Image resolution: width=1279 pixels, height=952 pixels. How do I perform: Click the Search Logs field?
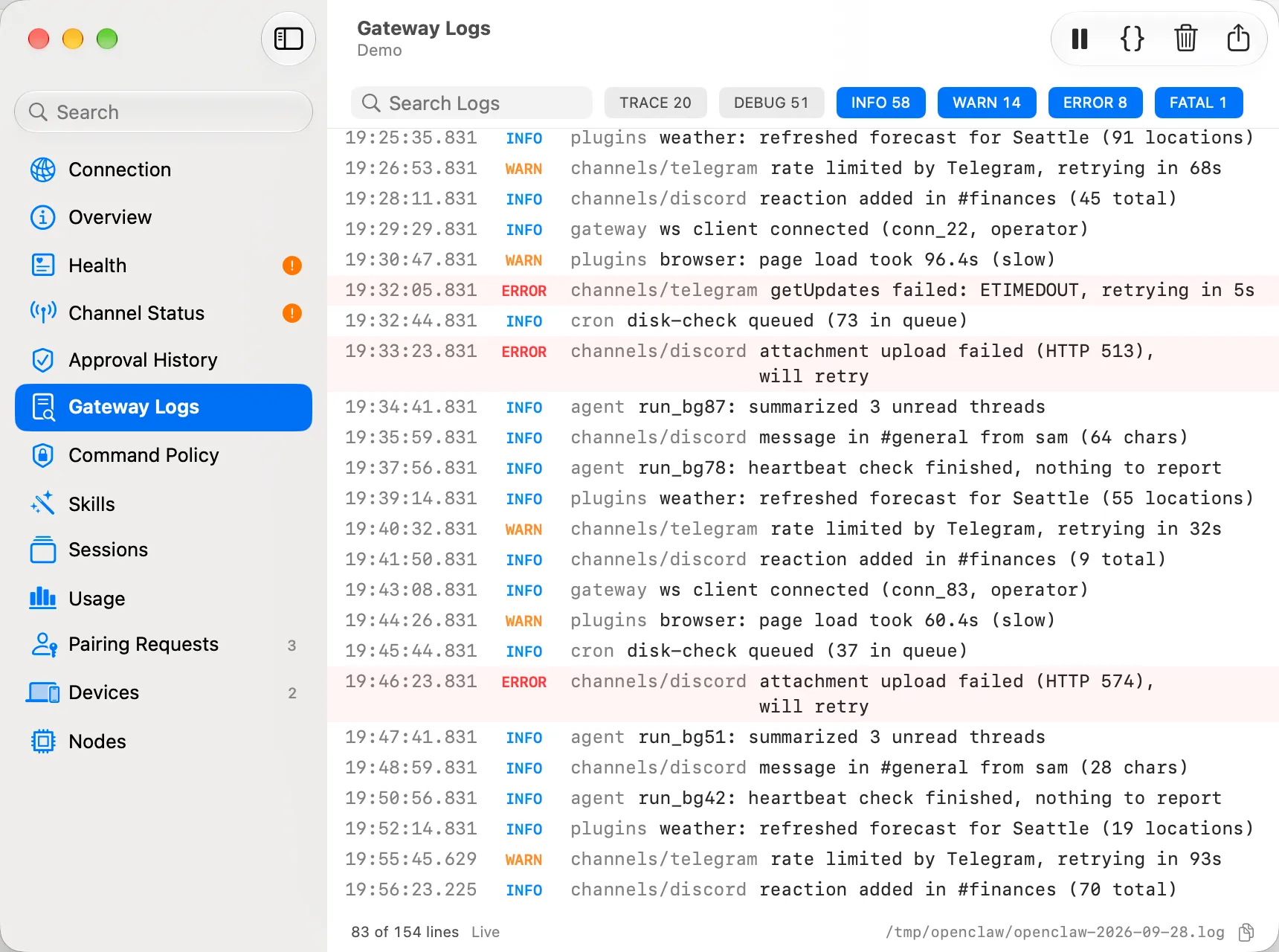click(x=471, y=103)
